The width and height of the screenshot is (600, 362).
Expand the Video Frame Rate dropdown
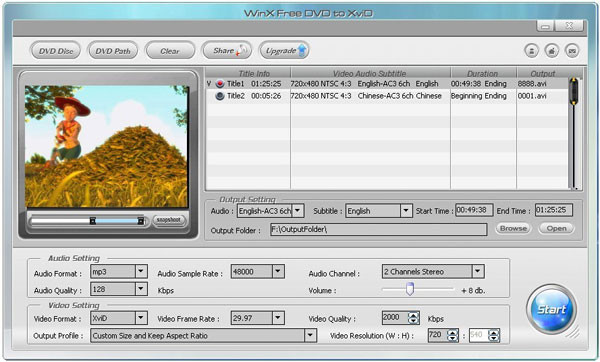(278, 318)
